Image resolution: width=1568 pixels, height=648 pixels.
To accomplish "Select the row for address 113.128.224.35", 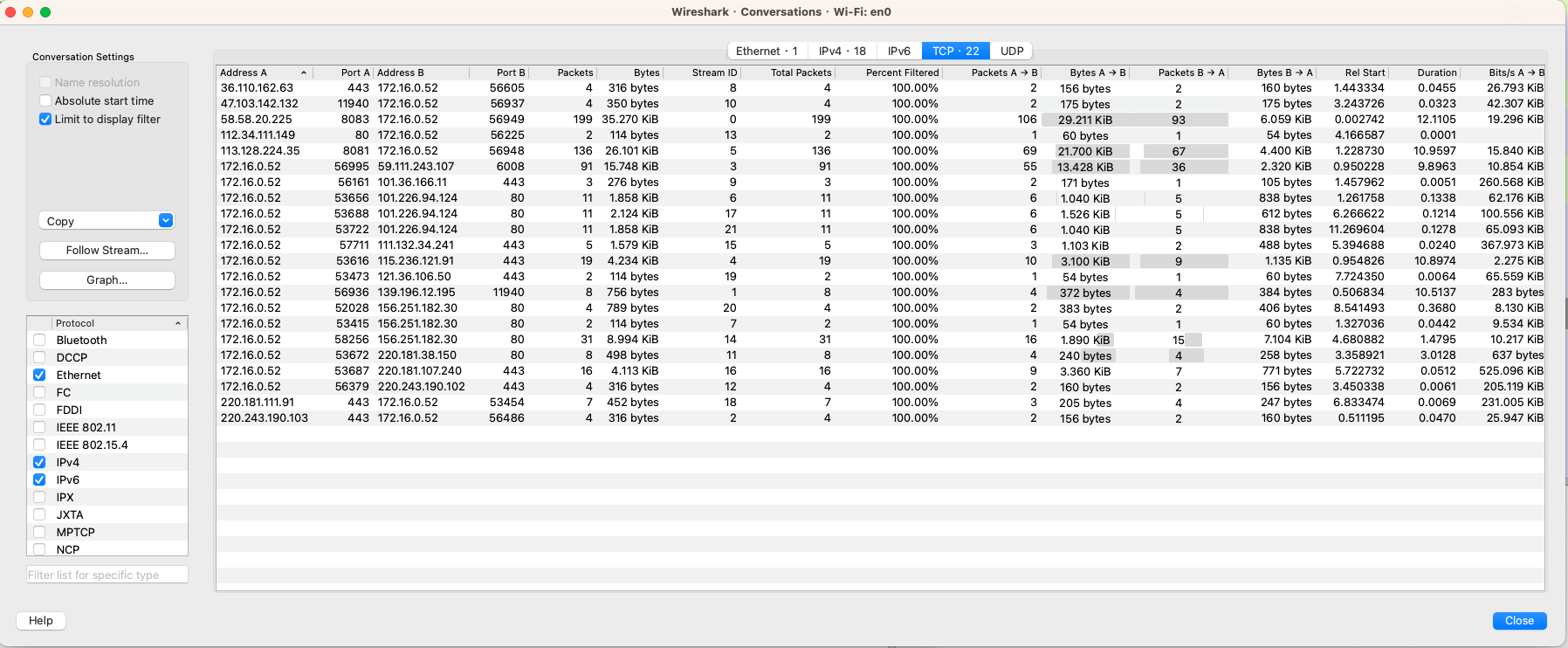I will tap(880, 150).
